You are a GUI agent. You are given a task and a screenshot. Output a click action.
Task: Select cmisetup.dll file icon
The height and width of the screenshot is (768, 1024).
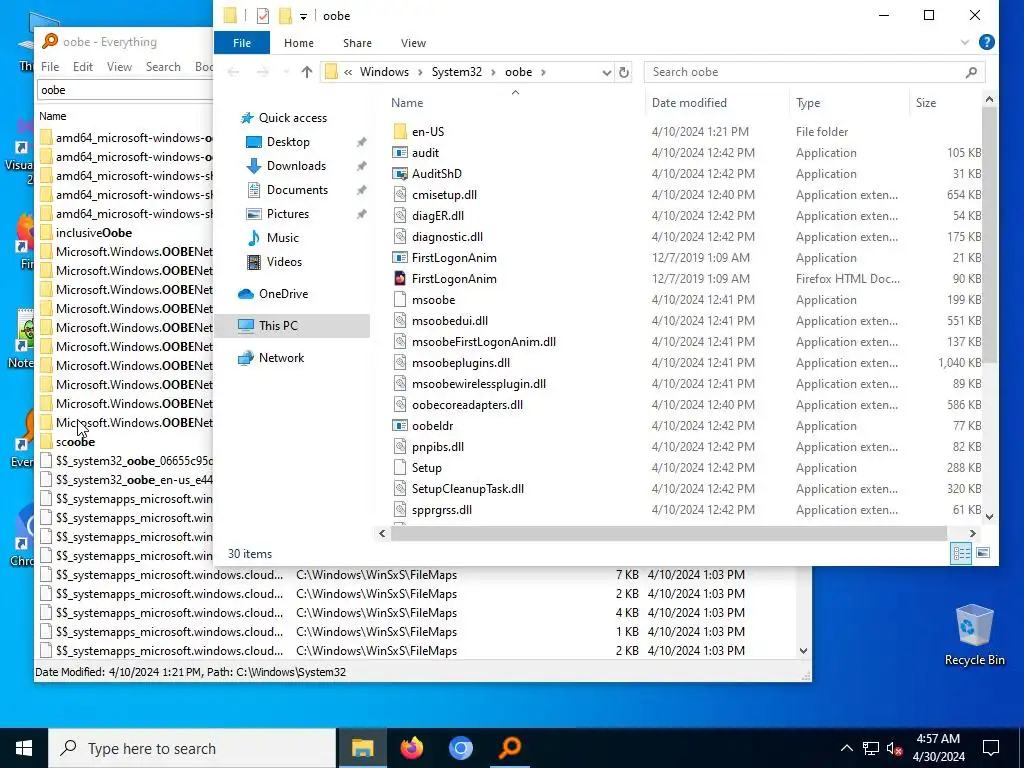point(400,195)
